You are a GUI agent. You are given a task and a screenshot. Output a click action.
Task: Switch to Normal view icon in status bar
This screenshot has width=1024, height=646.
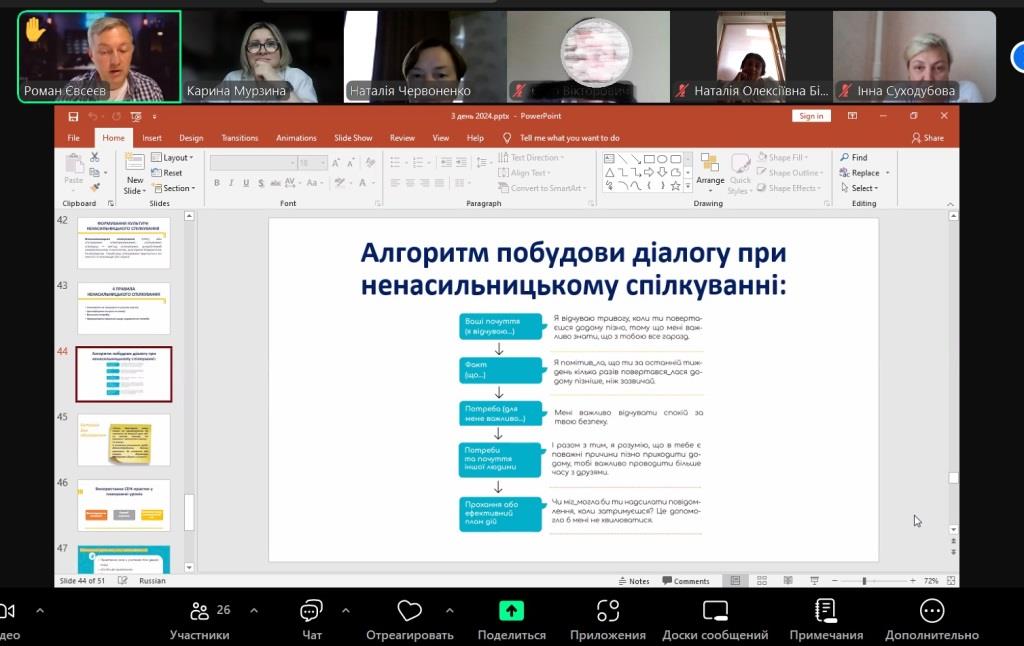coord(735,581)
